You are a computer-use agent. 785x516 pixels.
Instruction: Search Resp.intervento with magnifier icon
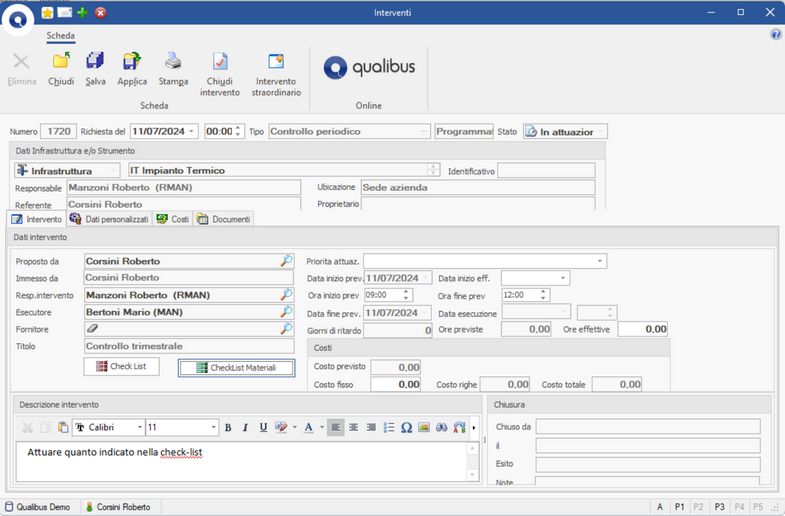click(x=286, y=295)
